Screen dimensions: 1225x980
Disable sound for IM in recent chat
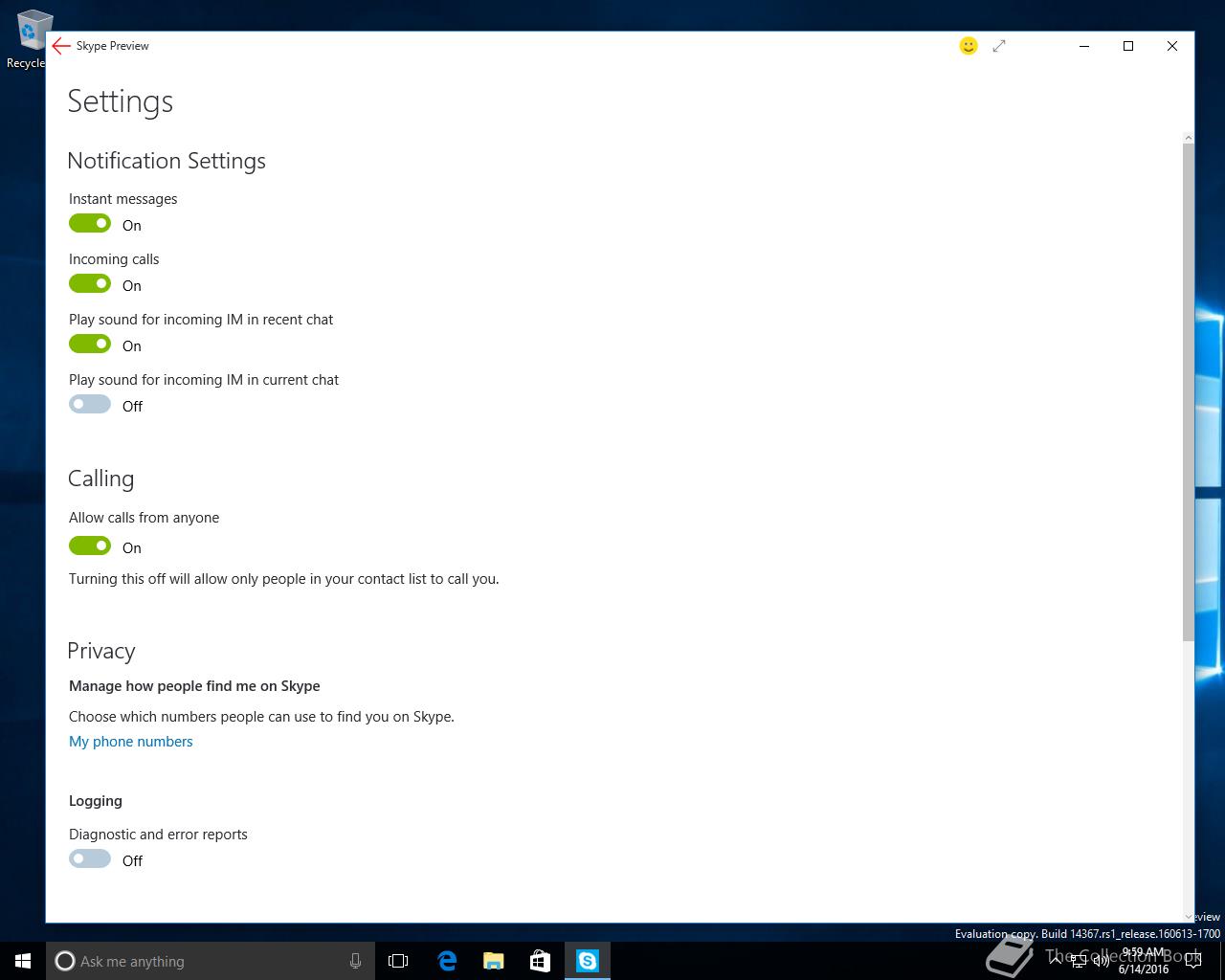(x=90, y=344)
